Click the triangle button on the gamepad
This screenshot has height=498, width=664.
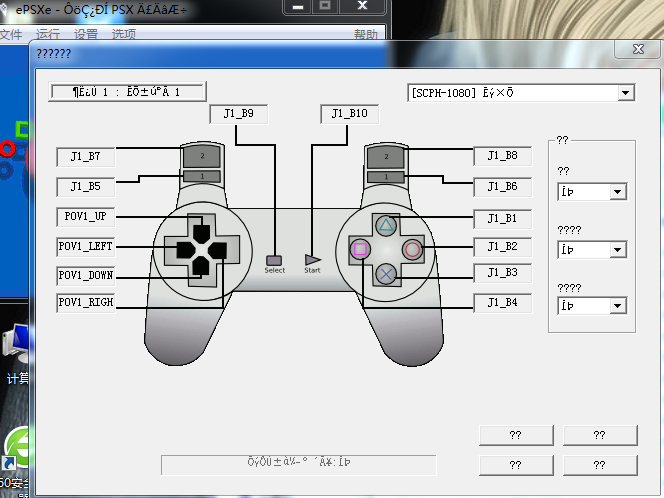point(386,225)
